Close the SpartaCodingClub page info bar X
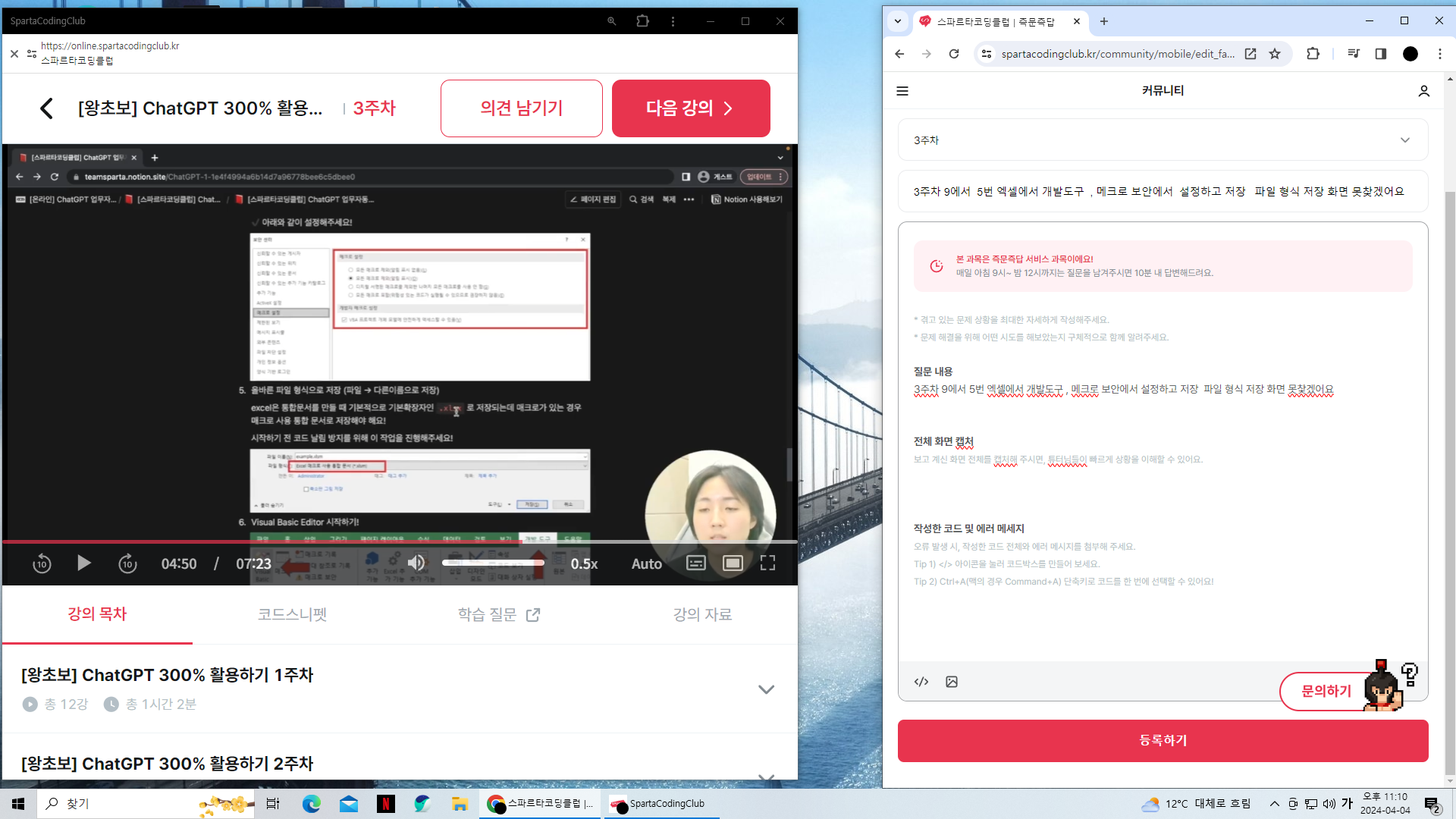Screen dimensions: 1456x819 pos(14,54)
